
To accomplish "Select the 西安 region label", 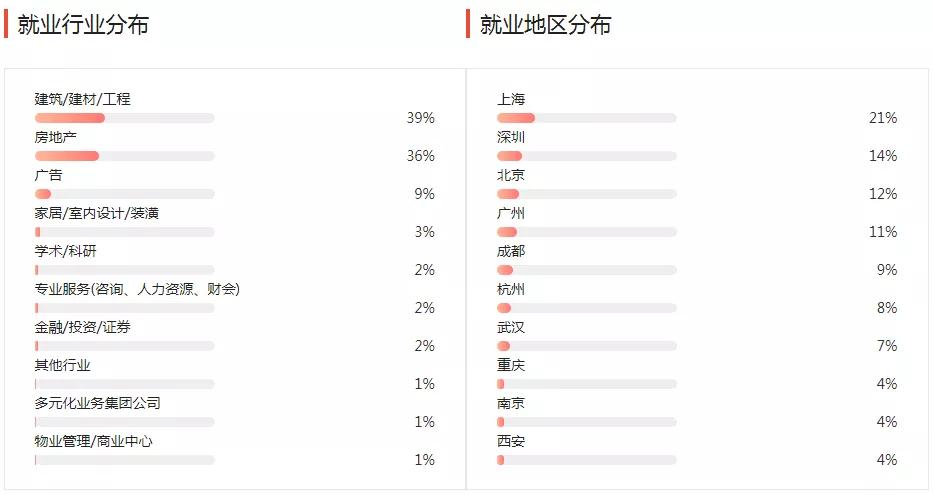I will [x=511, y=441].
